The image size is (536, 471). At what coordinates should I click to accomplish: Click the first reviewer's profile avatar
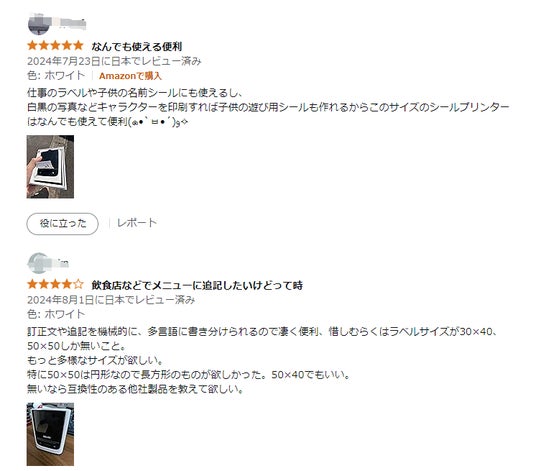click(x=39, y=24)
